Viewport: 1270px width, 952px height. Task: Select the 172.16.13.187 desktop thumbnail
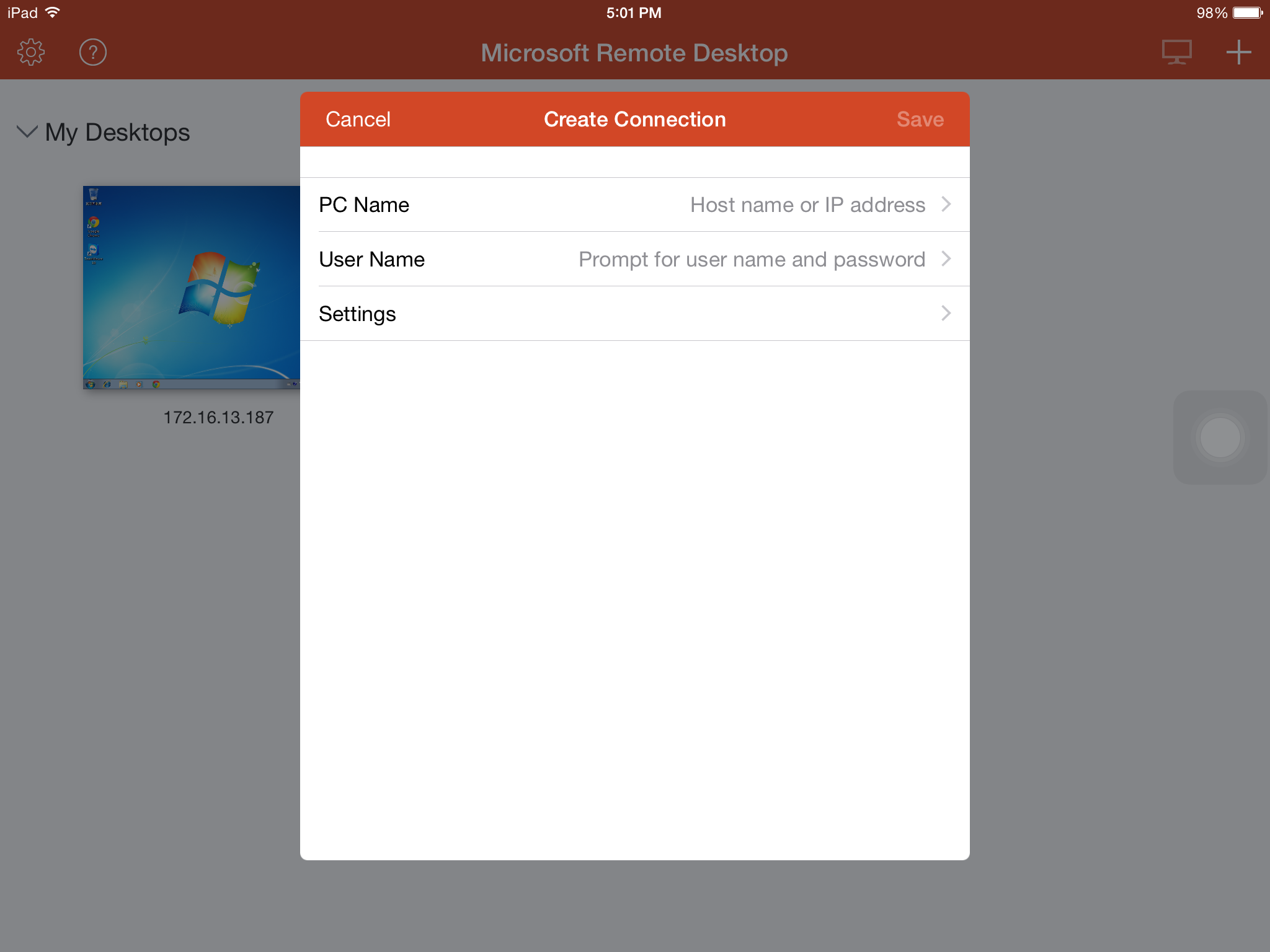[x=192, y=288]
